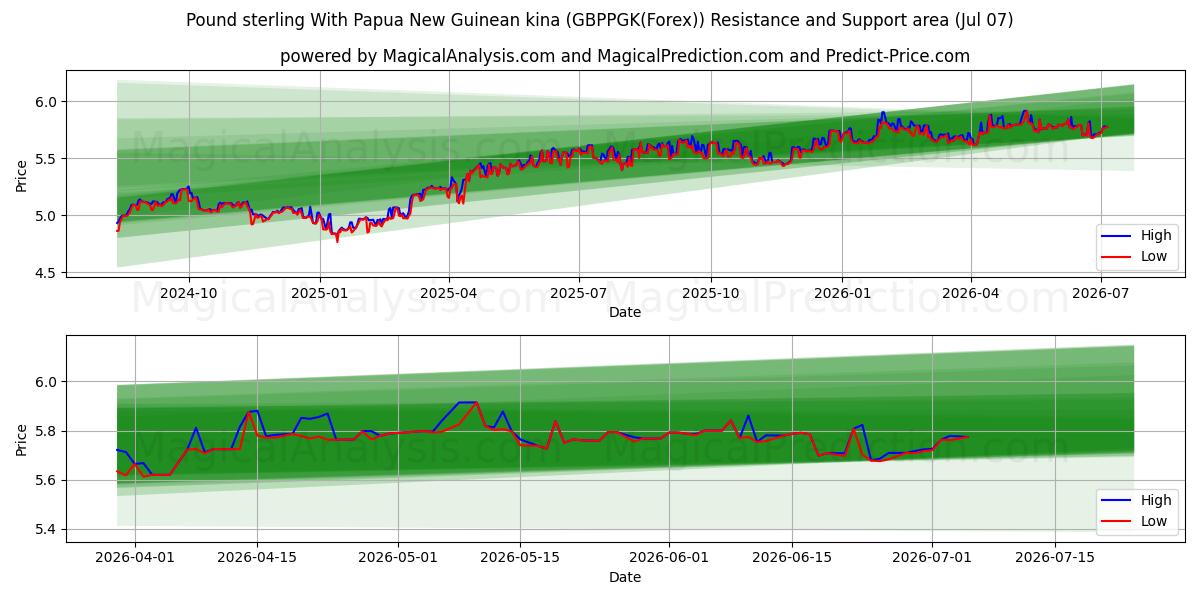Click the 'Date' axis label under the bottom chart
This screenshot has width=1200, height=600.
pos(625,577)
